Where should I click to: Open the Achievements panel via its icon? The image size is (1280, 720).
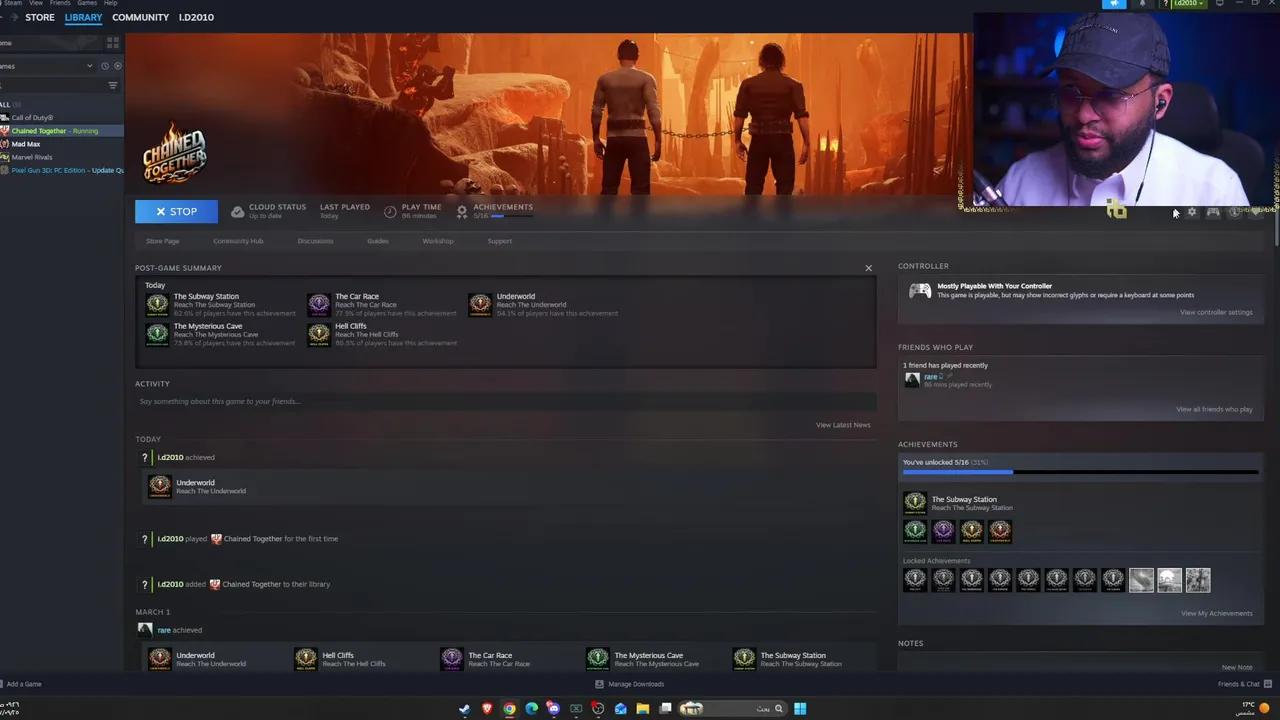pyautogui.click(x=461, y=211)
